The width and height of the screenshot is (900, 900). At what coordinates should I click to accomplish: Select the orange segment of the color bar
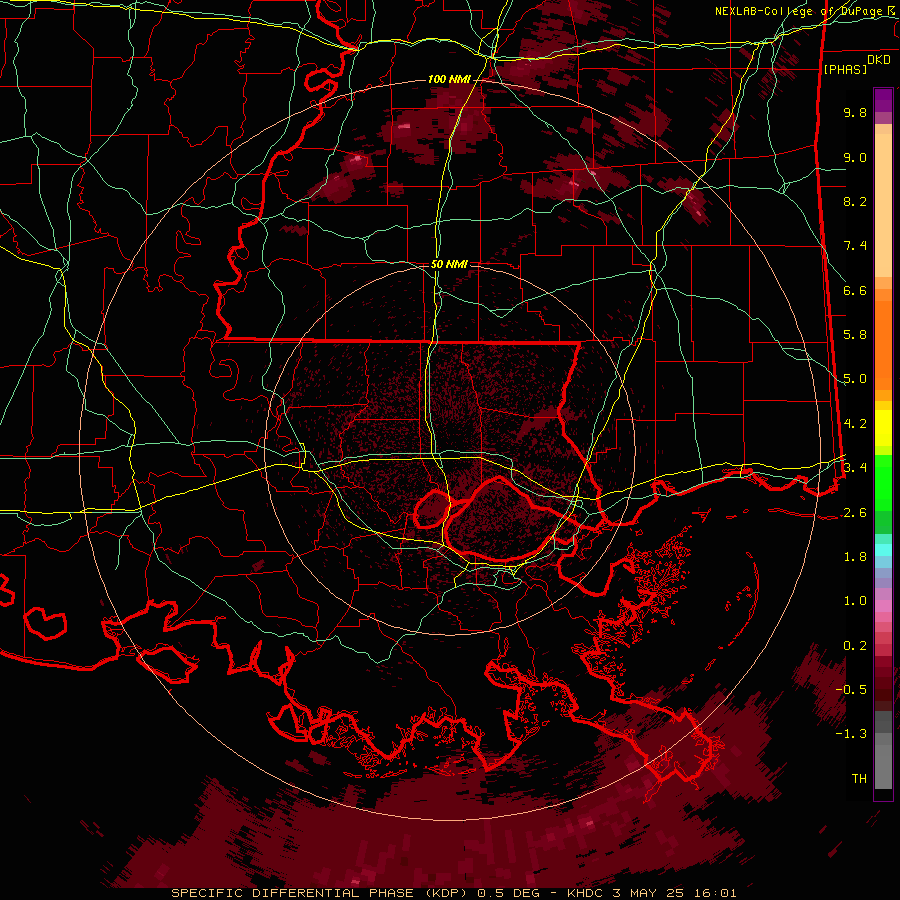(883, 339)
